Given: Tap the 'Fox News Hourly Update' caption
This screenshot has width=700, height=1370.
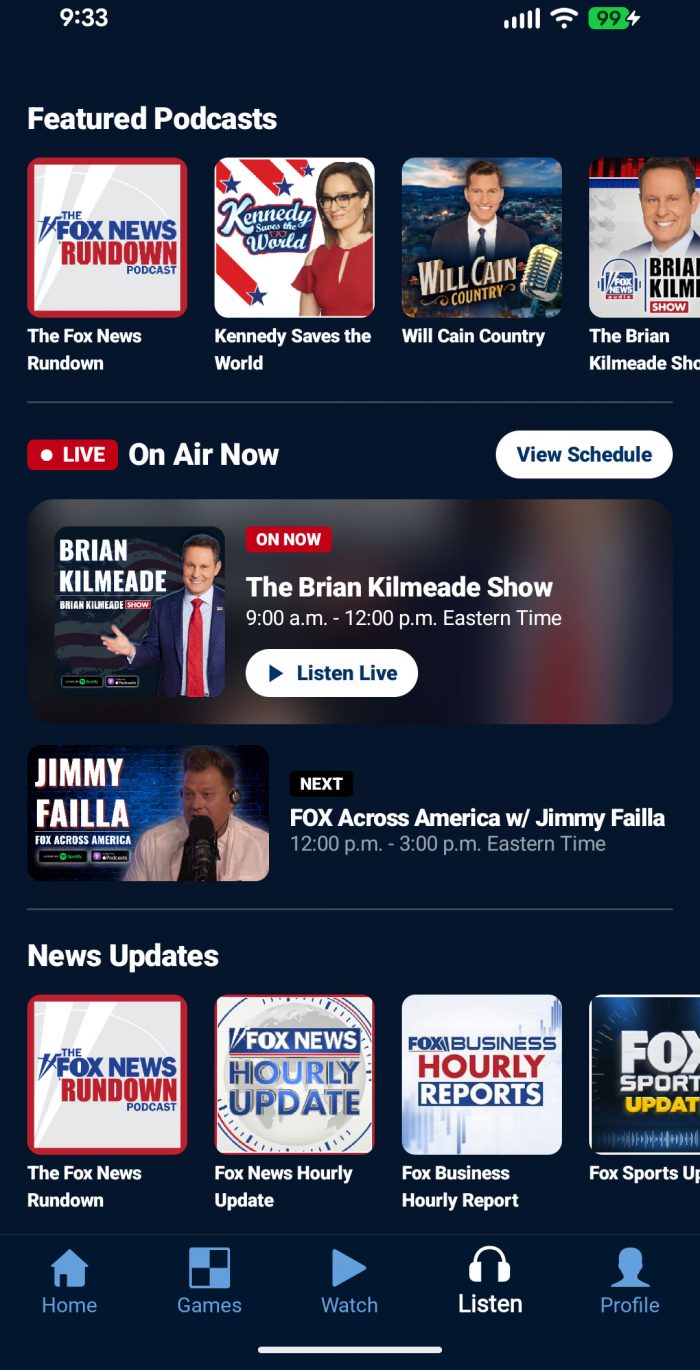Looking at the screenshot, I should [x=284, y=1186].
